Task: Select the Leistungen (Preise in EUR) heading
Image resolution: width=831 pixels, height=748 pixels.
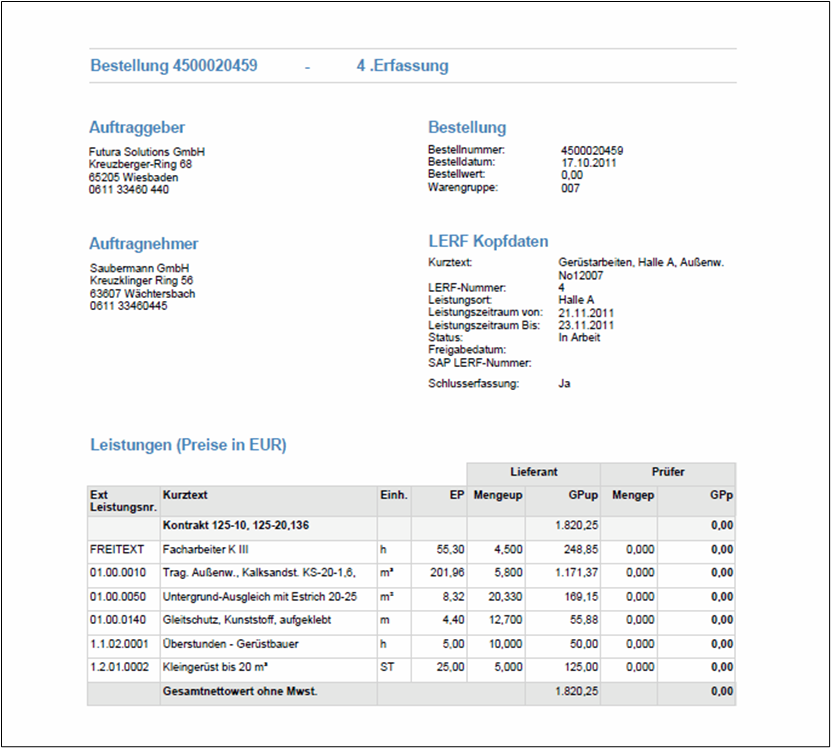Action: [188, 445]
